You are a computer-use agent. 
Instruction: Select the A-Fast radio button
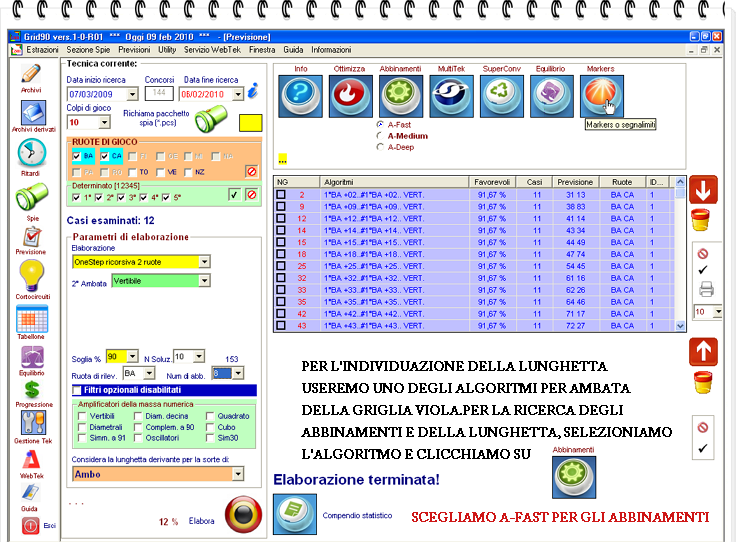380,125
